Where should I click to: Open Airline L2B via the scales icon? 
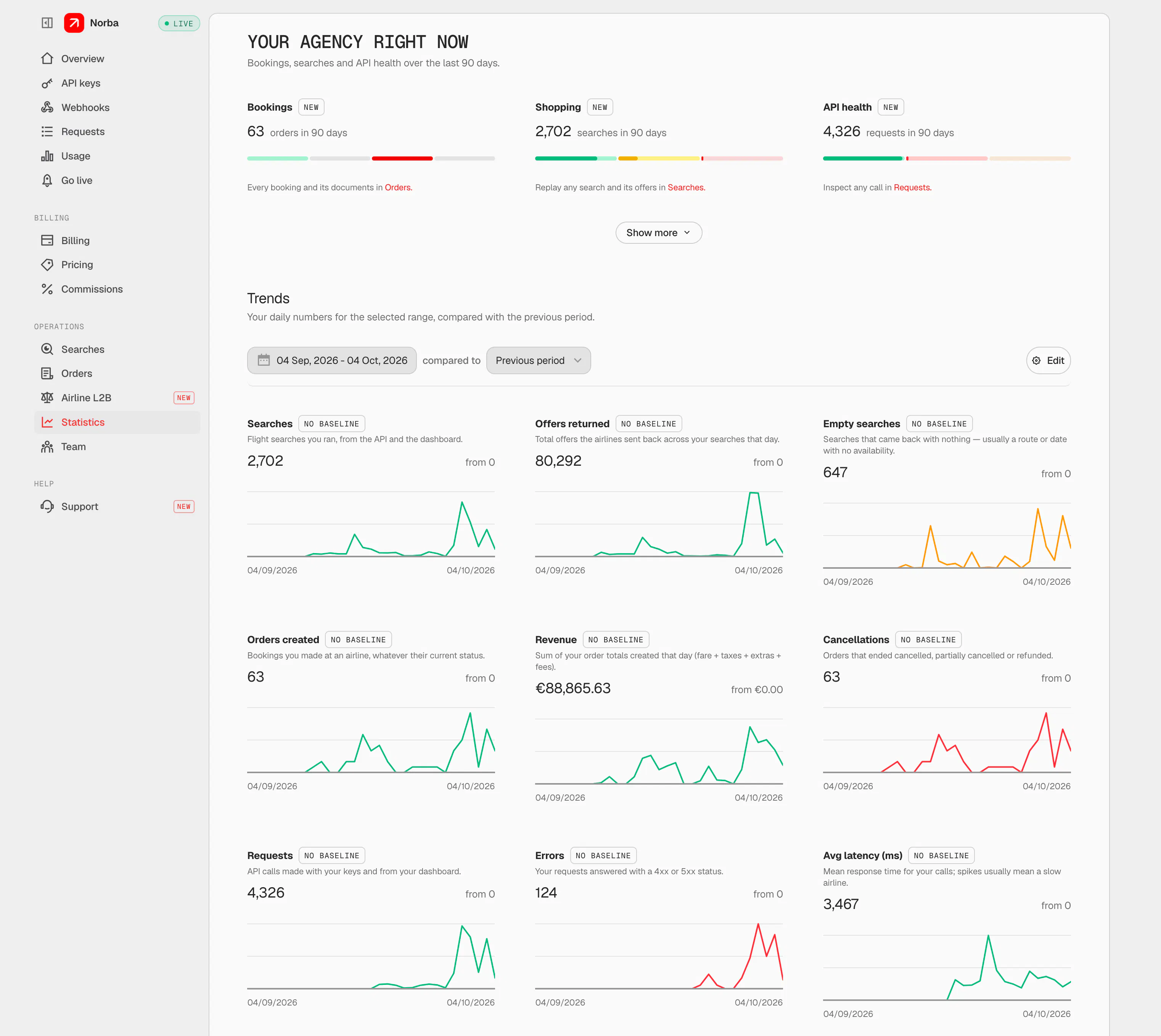click(x=47, y=398)
